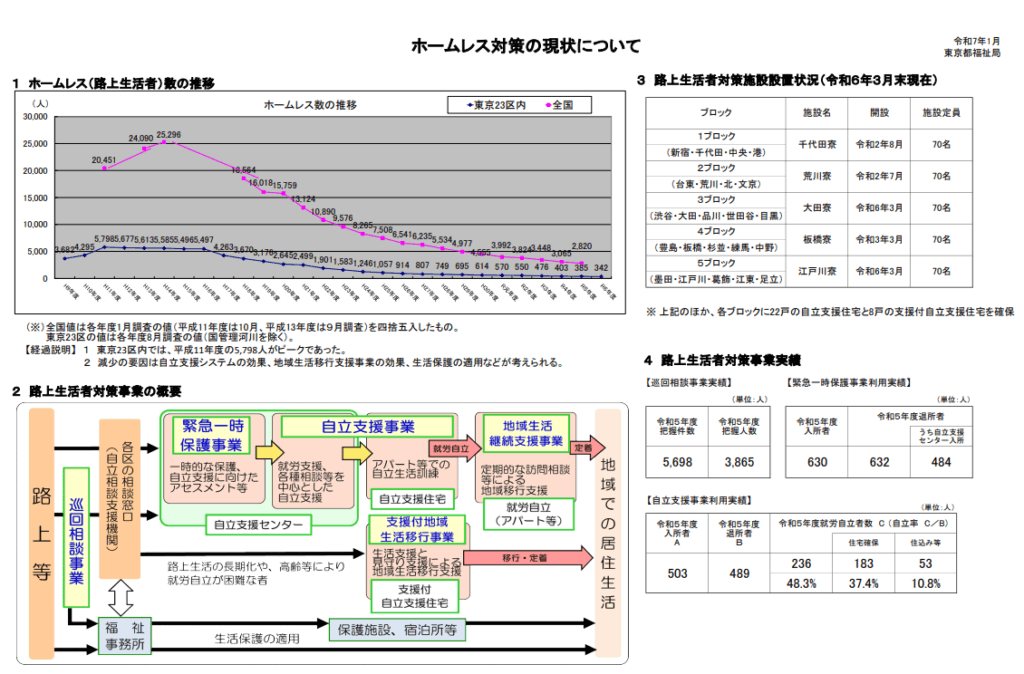
Task: Click the 就労自立(アパート等) box
Action: (528, 514)
